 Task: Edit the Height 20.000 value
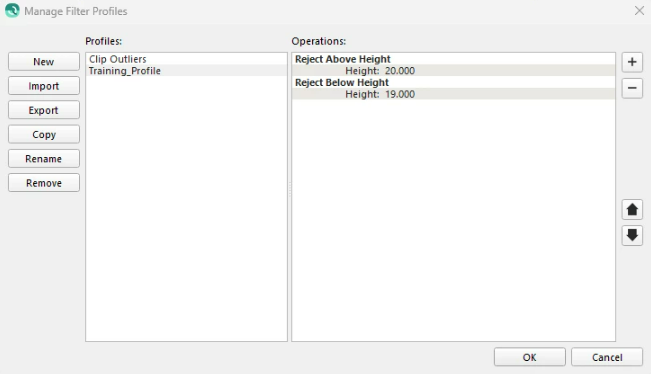[400, 71]
